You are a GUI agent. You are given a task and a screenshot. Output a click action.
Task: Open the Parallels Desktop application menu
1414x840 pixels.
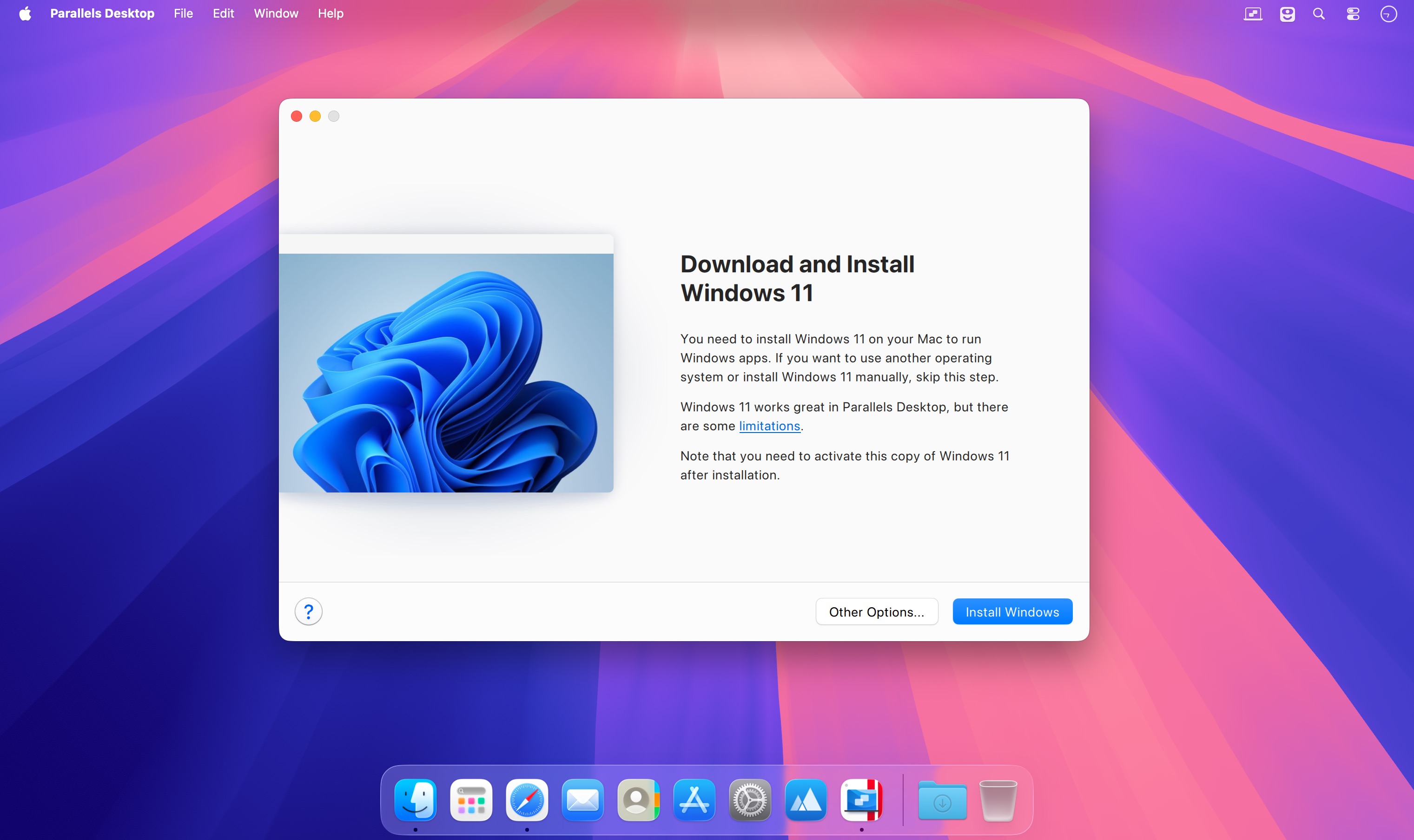(102, 13)
